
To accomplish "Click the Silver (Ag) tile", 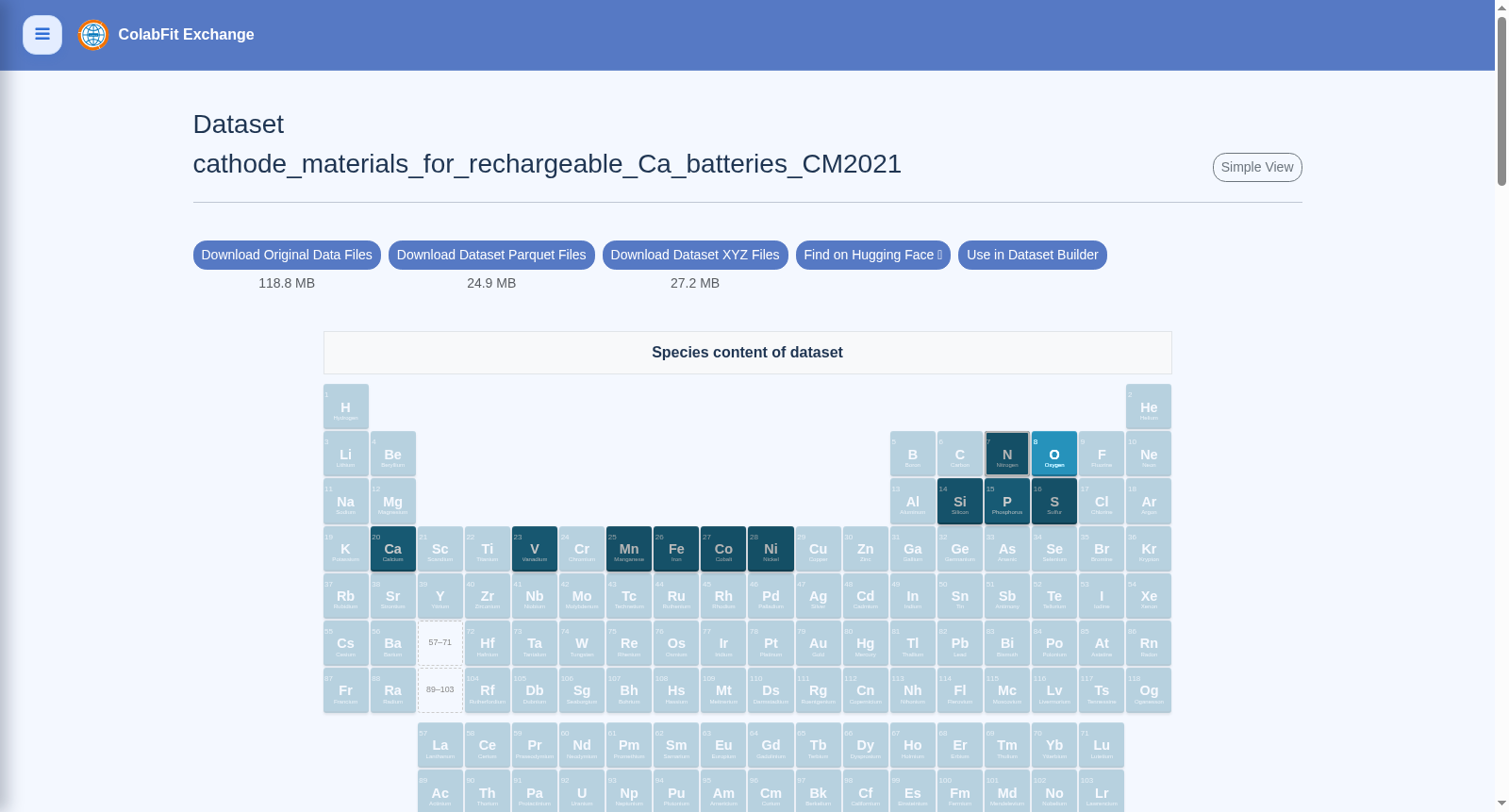I will pos(819,596).
